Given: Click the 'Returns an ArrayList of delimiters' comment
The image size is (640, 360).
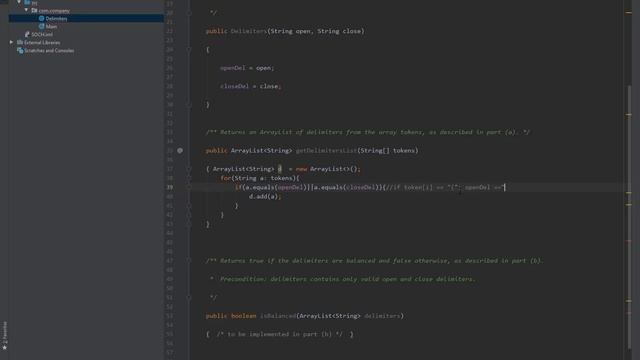Looking at the screenshot, I should coord(368,132).
